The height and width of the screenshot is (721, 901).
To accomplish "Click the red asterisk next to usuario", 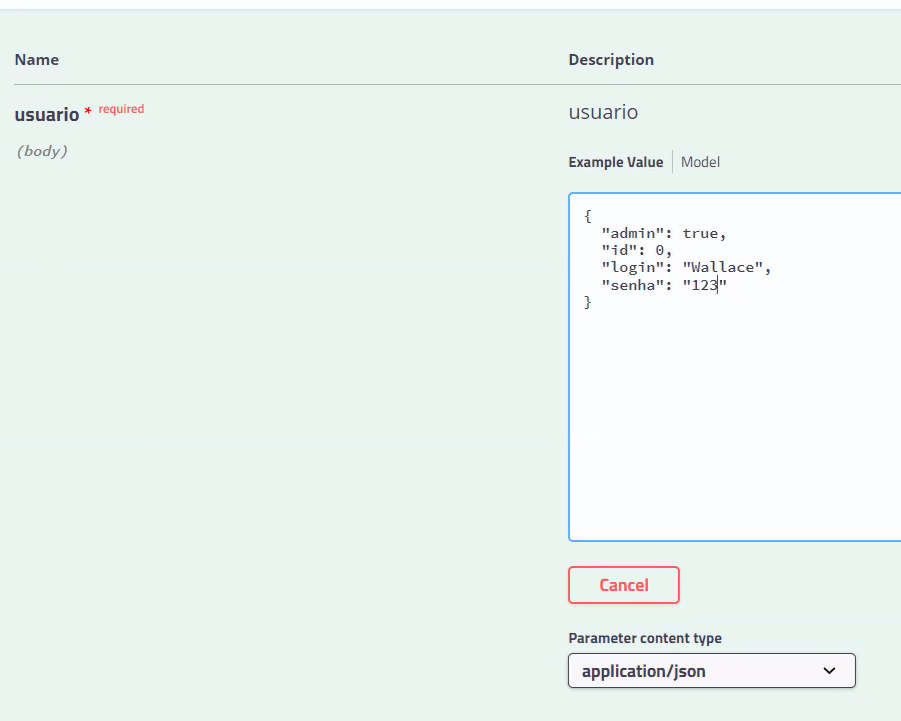I will tap(89, 109).
